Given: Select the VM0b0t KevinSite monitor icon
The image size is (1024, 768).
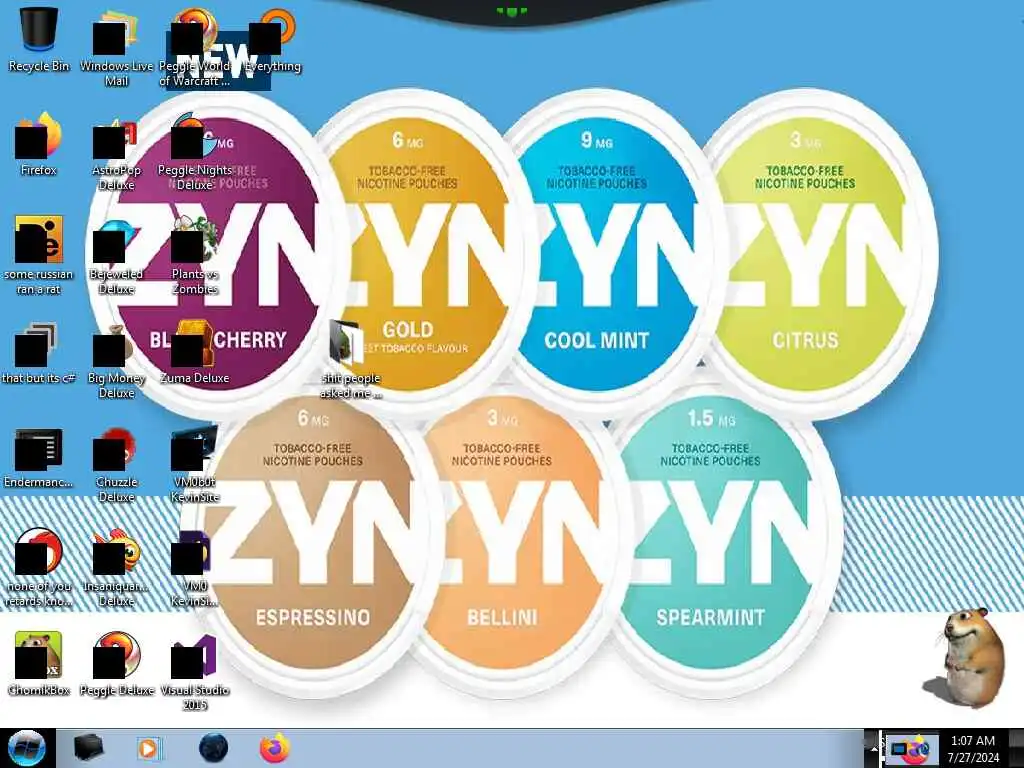Looking at the screenshot, I should [x=195, y=464].
